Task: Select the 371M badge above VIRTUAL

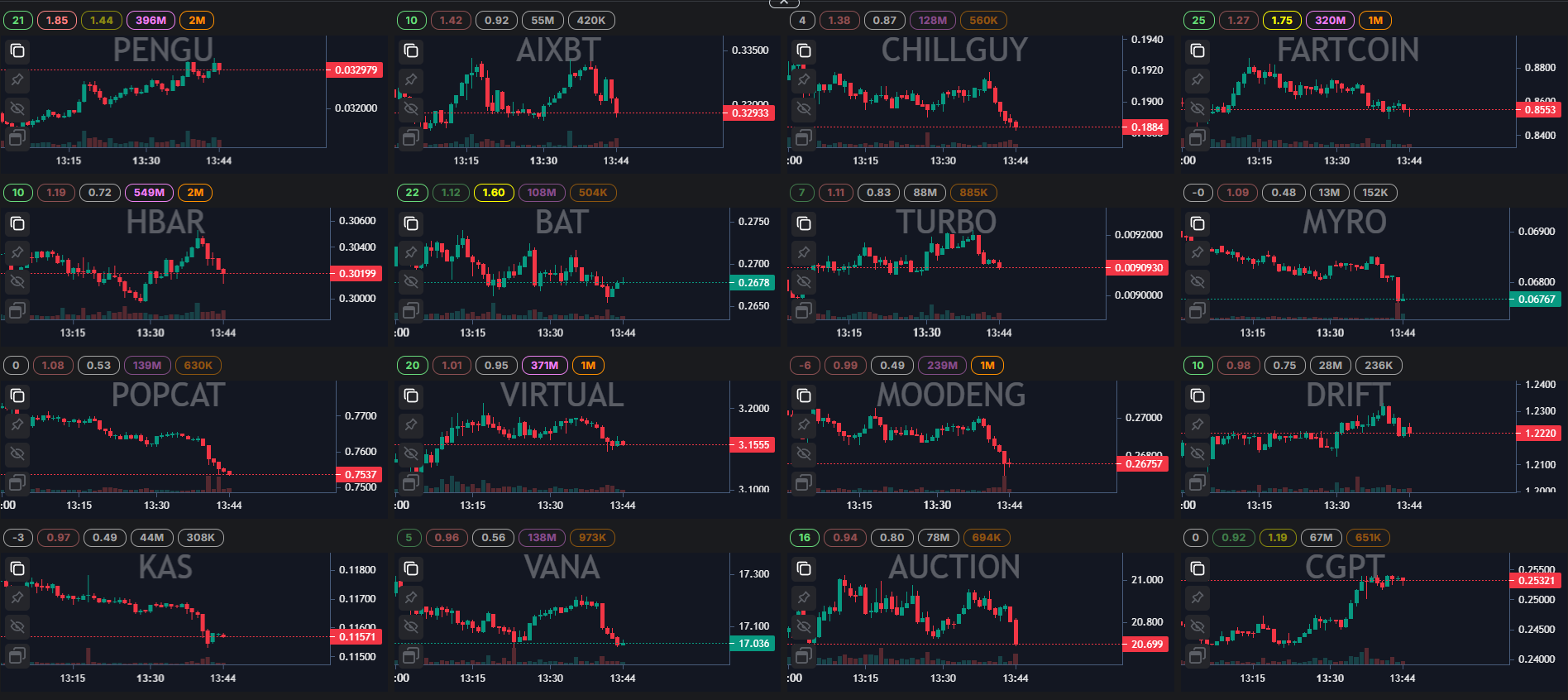Action: 544,366
